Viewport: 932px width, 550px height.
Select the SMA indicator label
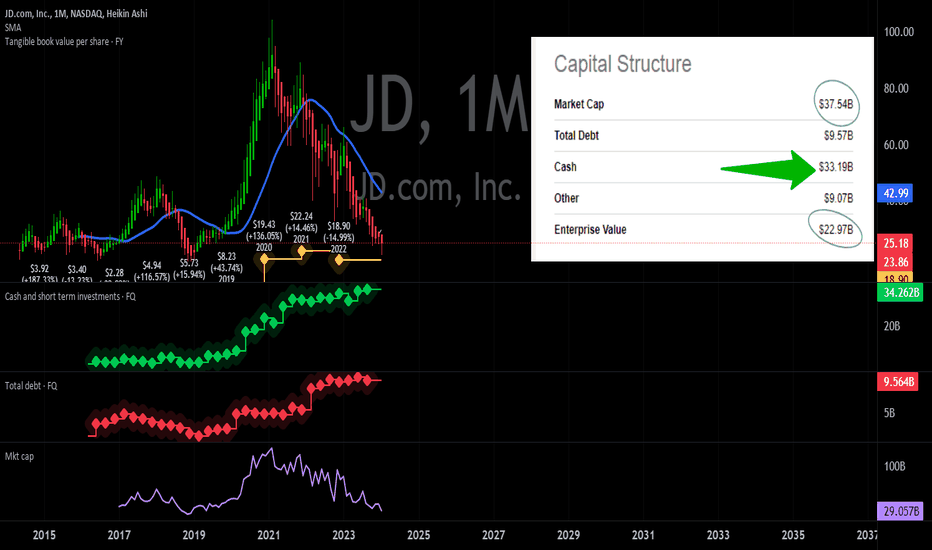coord(13,27)
